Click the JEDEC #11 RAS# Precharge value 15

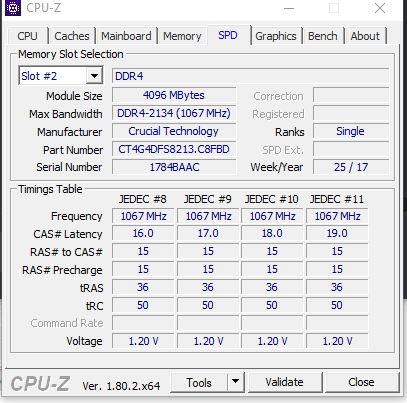click(x=337, y=269)
